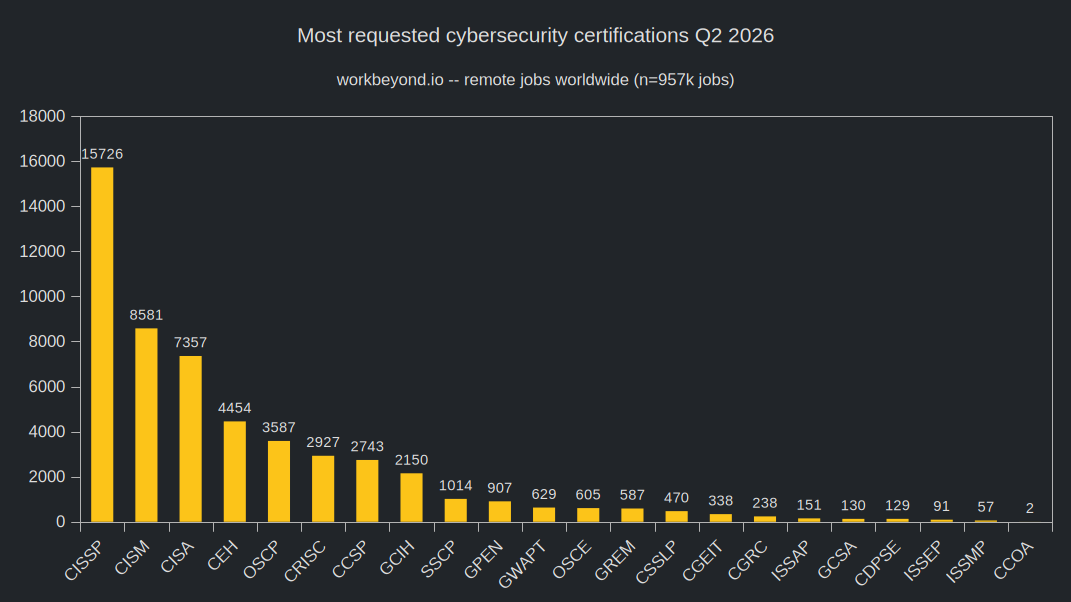Image resolution: width=1071 pixels, height=602 pixels.
Task: Click the value label 130
Action: [x=853, y=506]
